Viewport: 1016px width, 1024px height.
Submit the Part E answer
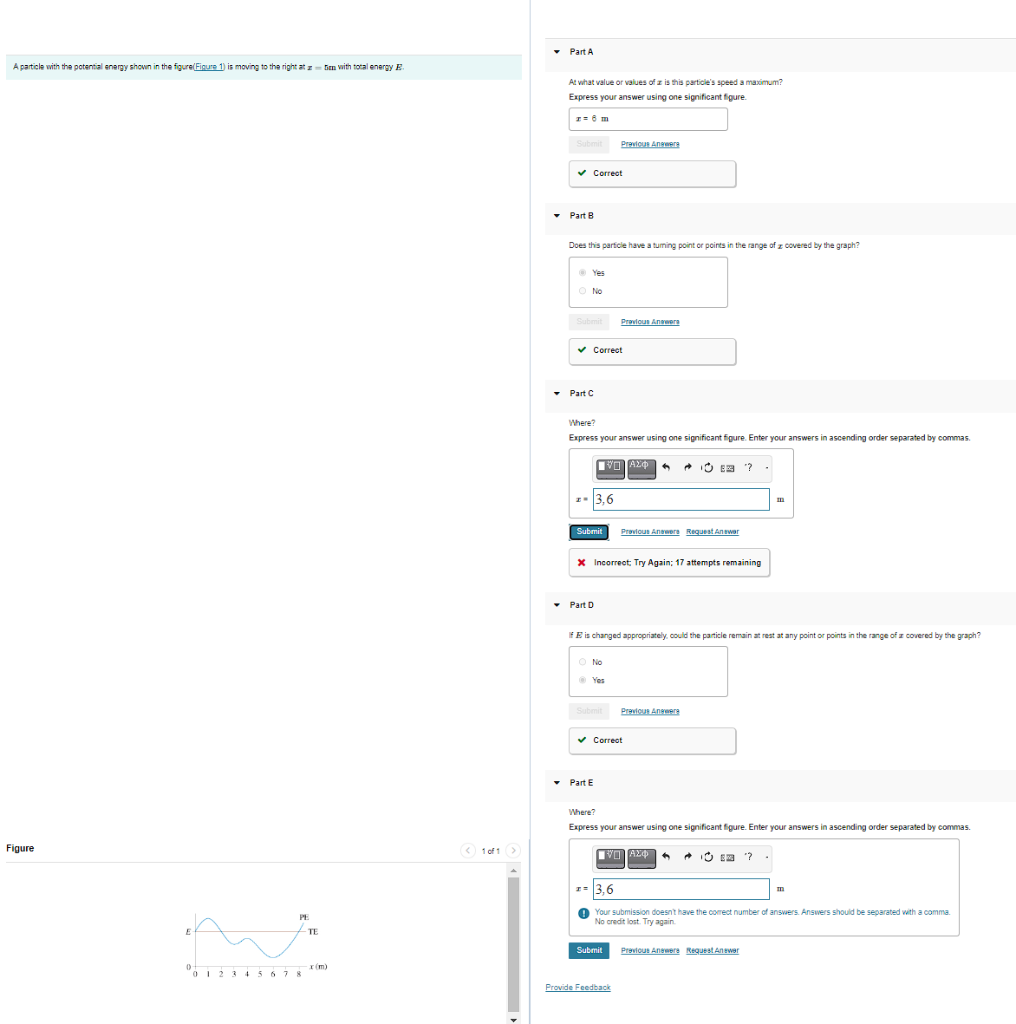[589, 950]
